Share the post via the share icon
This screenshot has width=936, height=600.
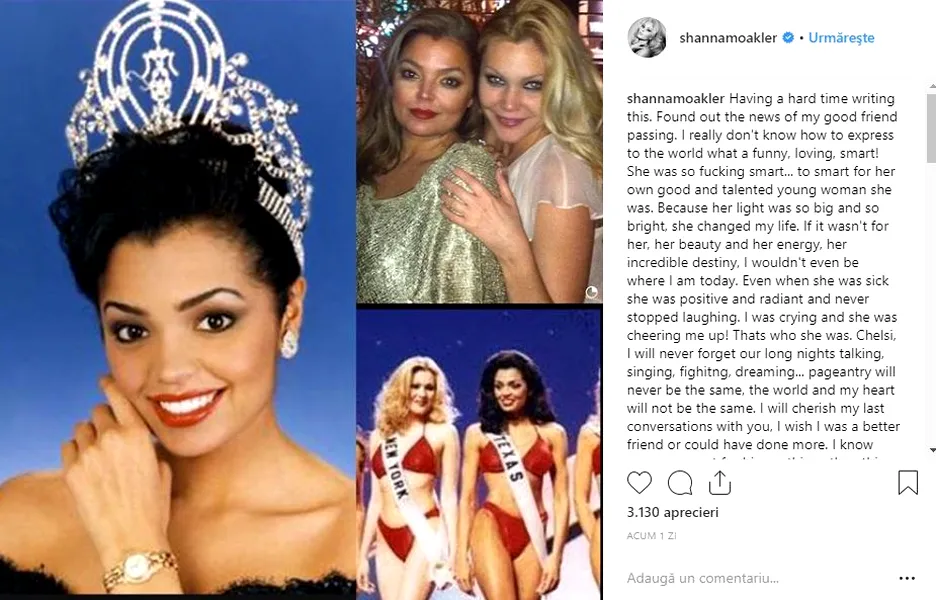720,482
